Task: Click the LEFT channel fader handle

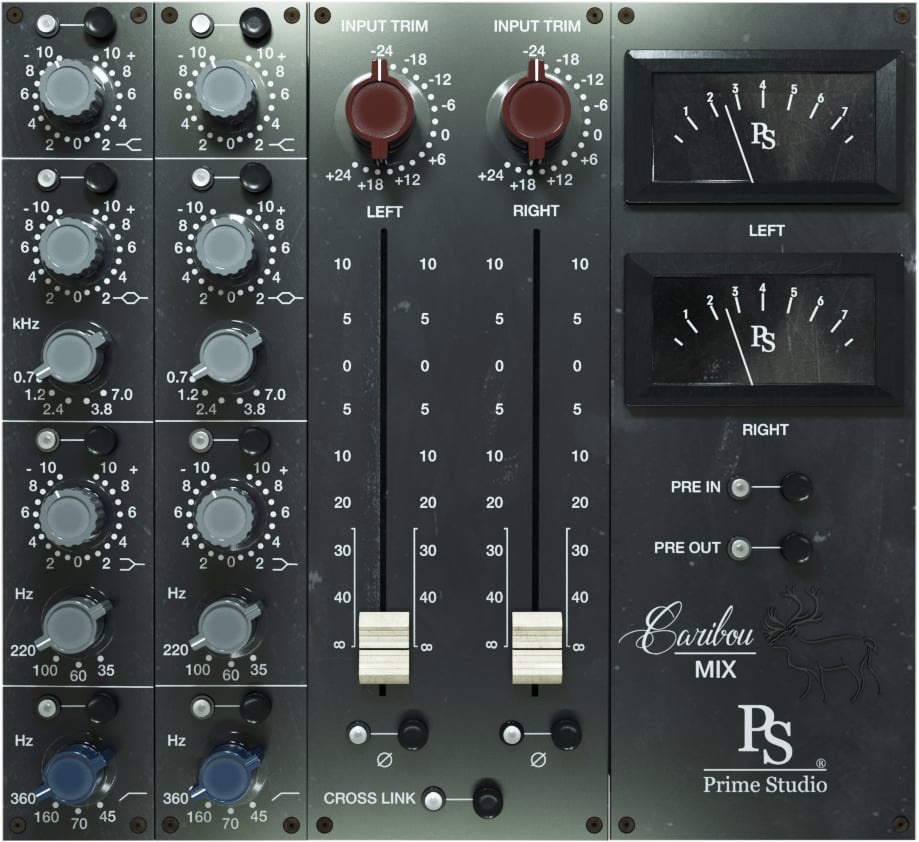Action: tap(383, 646)
